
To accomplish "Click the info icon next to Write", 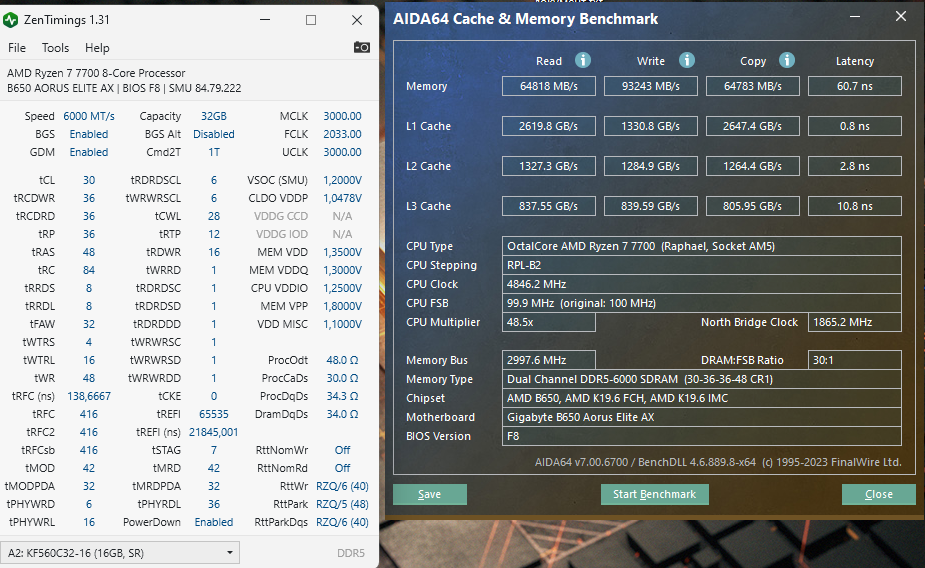I will (687, 60).
